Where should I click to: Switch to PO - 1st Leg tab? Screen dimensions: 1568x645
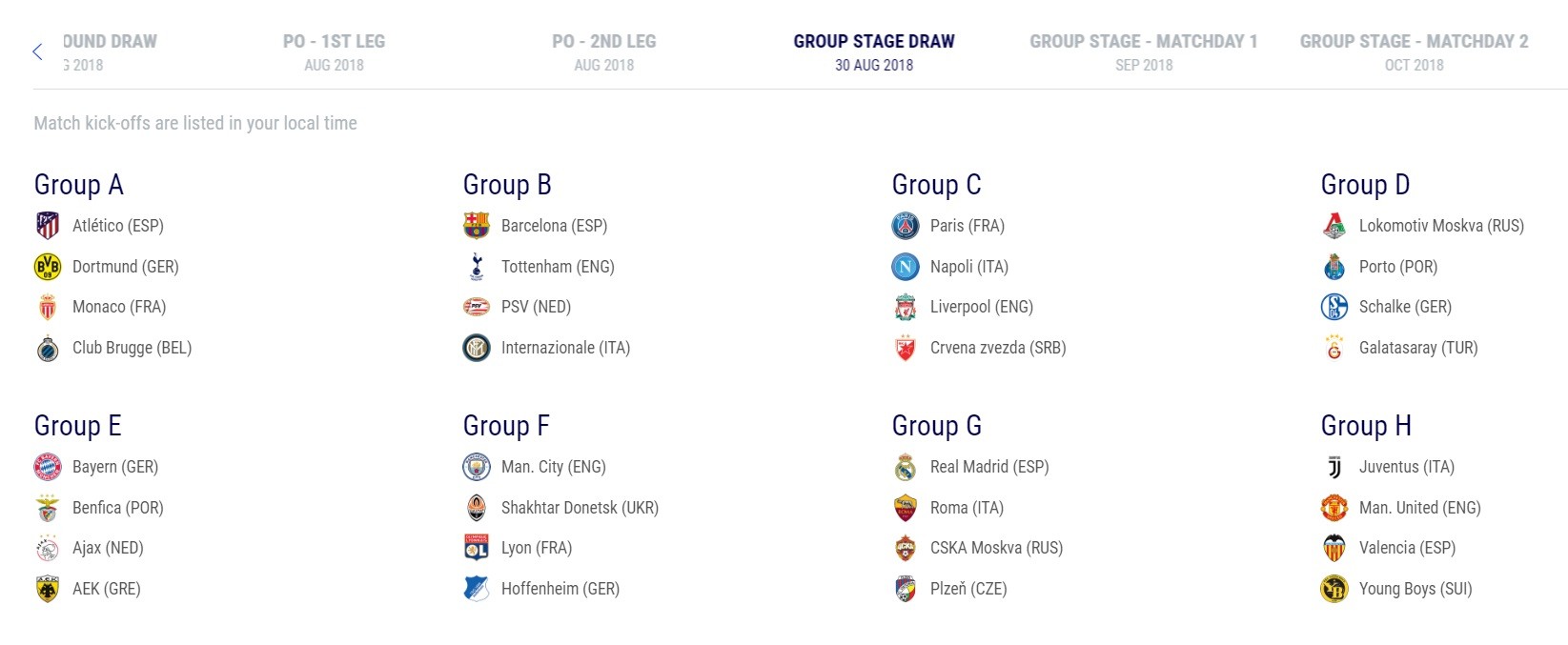click(335, 52)
